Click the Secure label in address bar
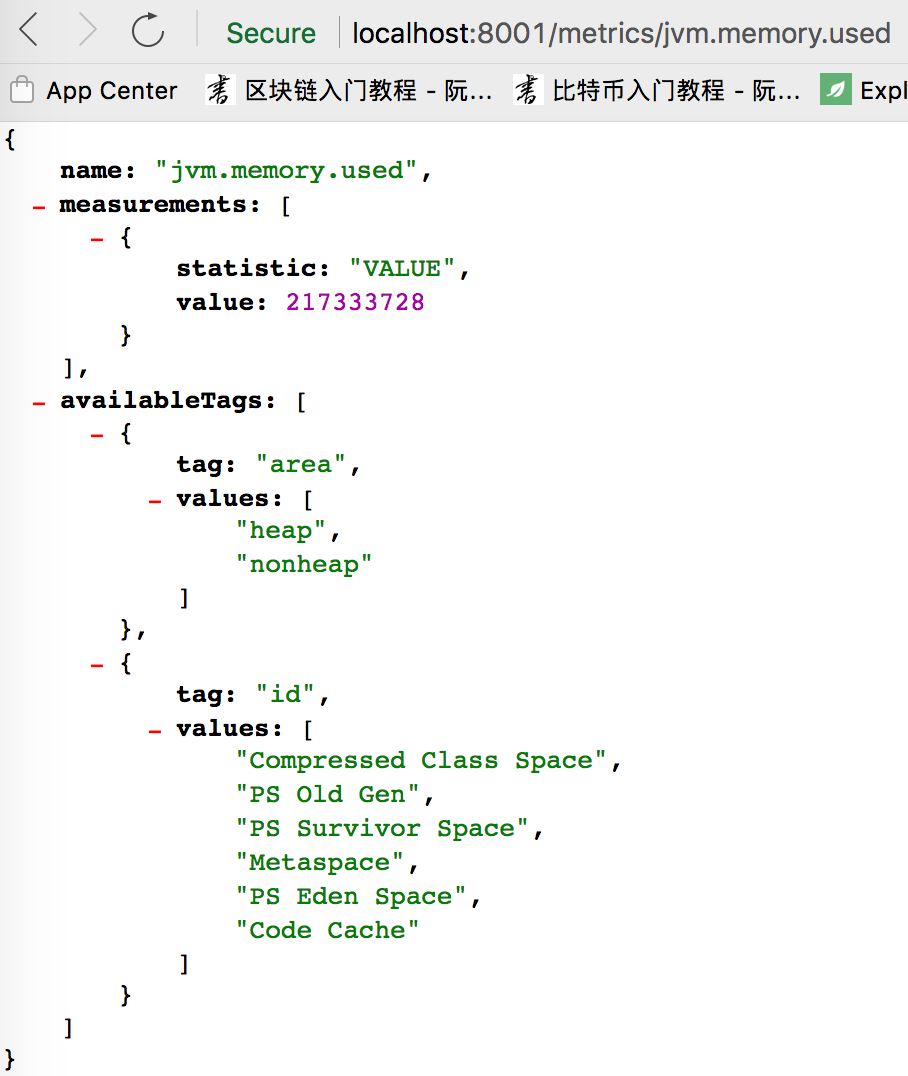 click(x=270, y=33)
